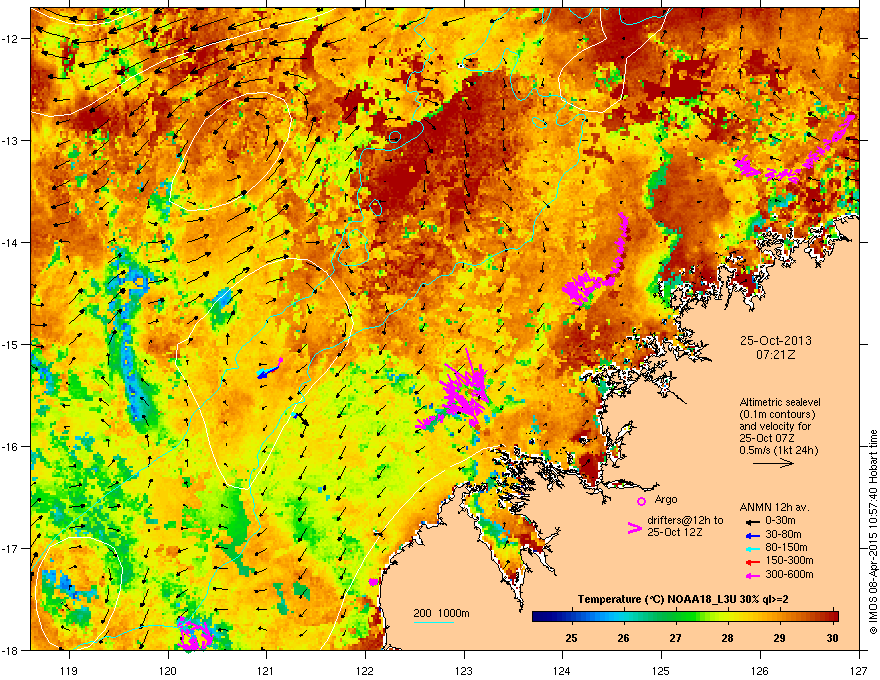The height and width of the screenshot is (680, 880).
Task: Click the 'Altimetric sealevel' text
Action: point(780,402)
